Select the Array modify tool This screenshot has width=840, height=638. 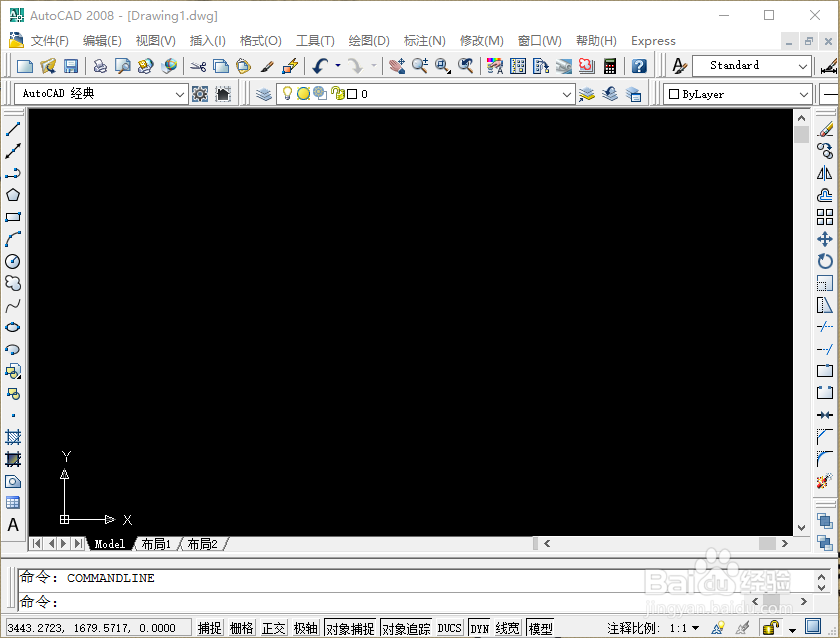[825, 217]
